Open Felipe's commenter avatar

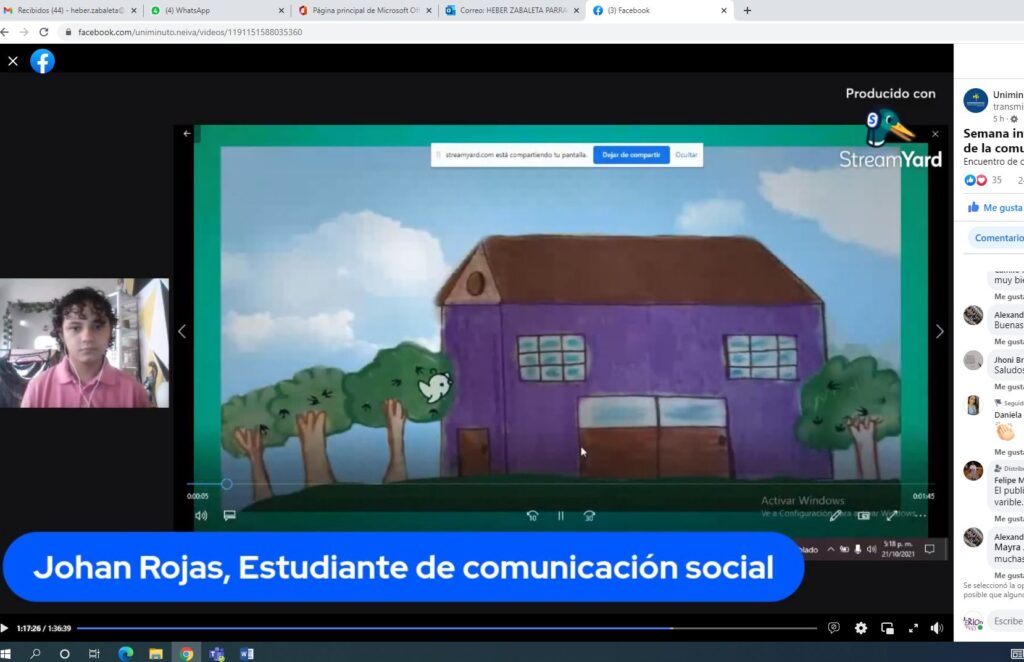[x=973, y=471]
